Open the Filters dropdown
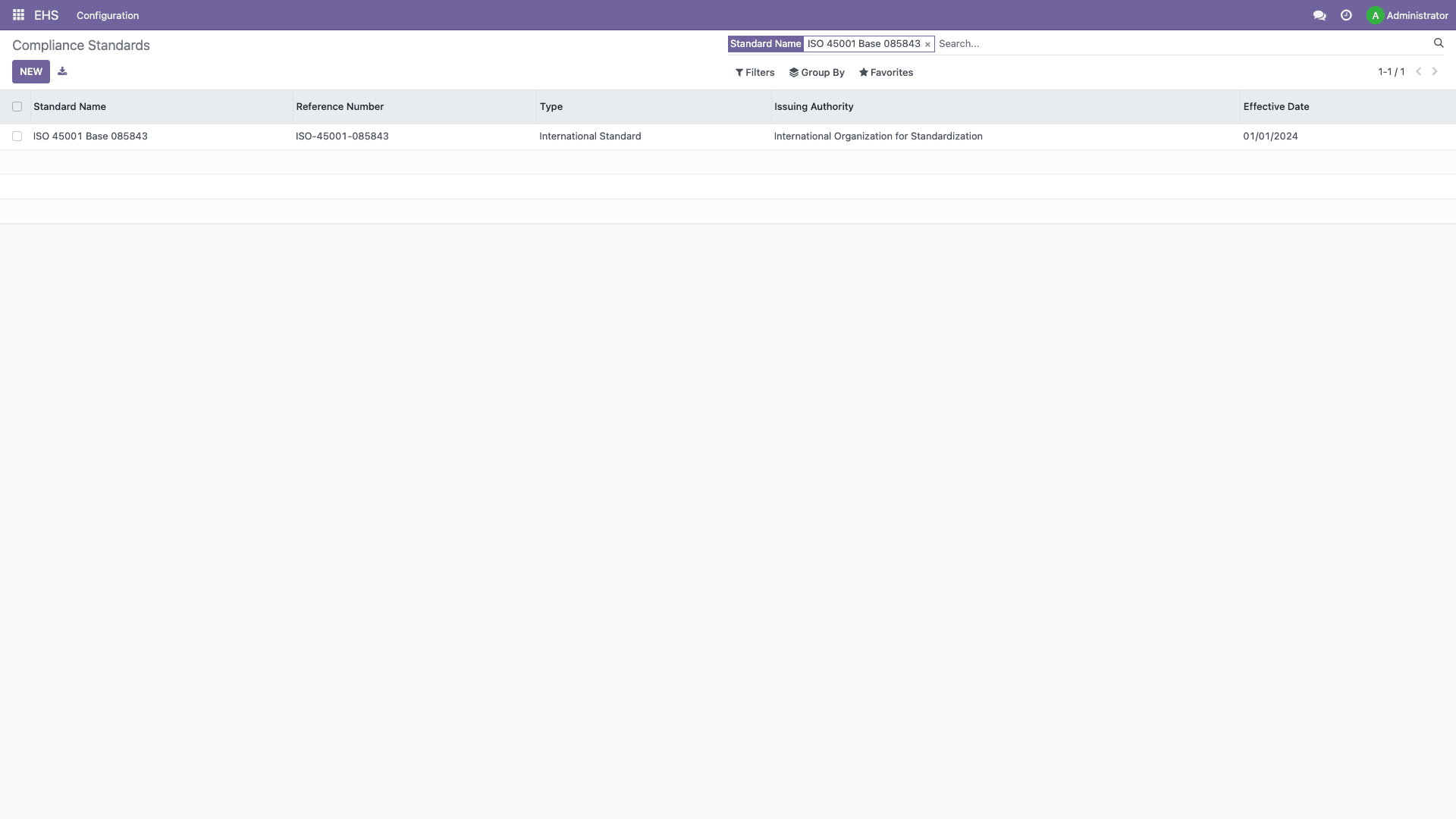Screen dimensions: 1456x819 click(x=755, y=73)
